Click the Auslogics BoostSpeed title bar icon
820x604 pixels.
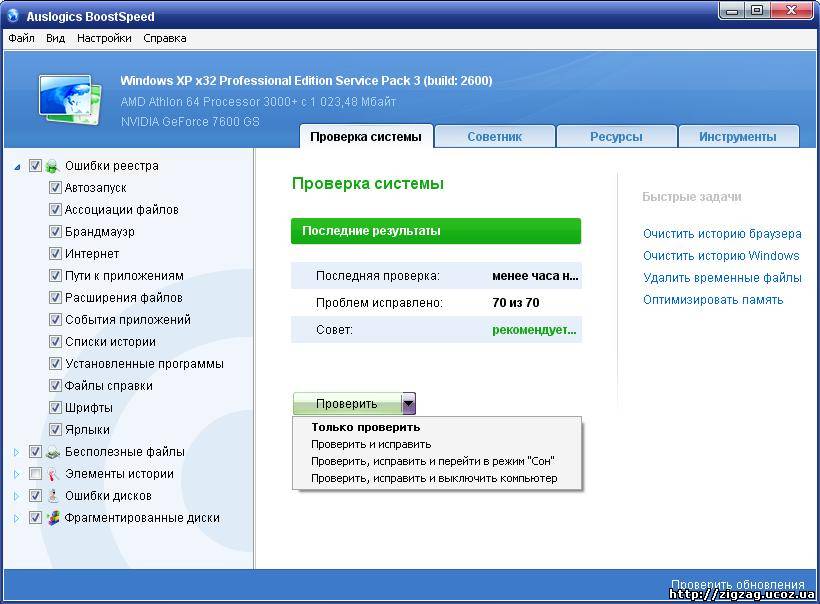pyautogui.click(x=13, y=16)
